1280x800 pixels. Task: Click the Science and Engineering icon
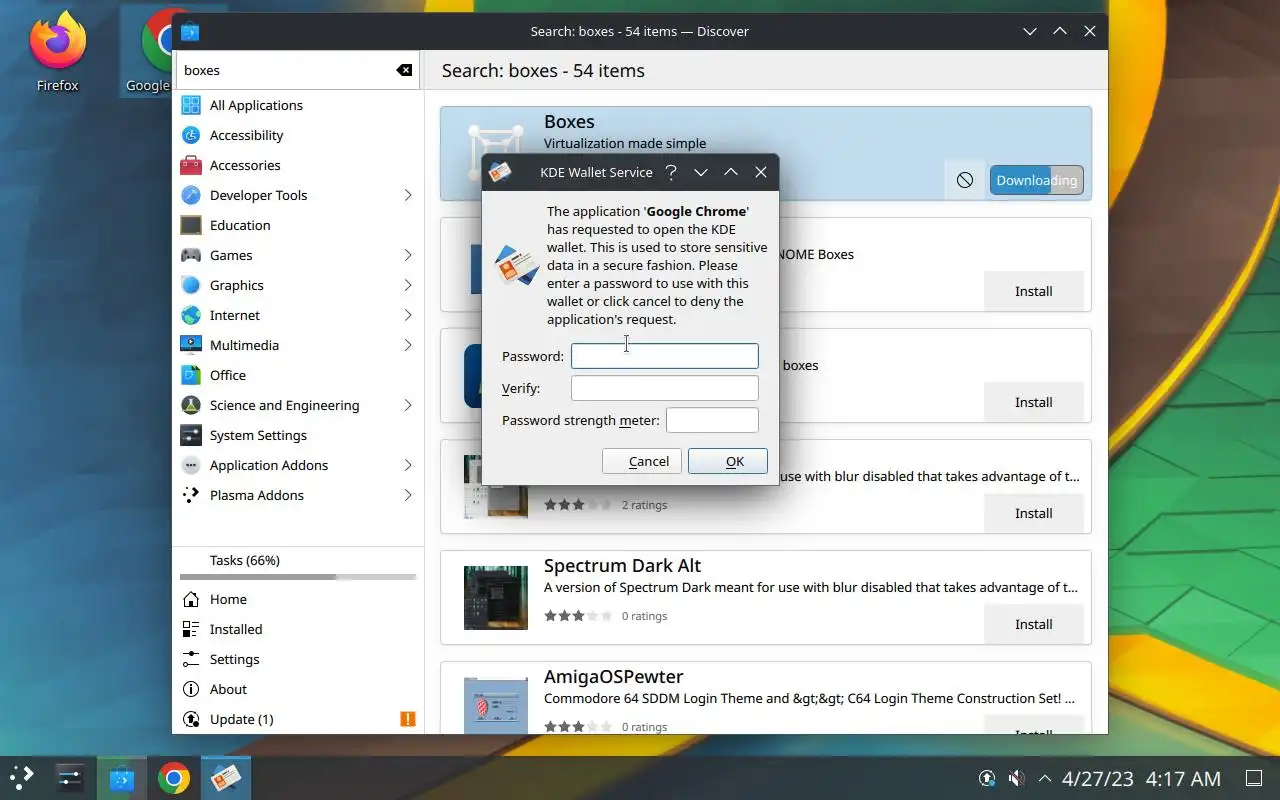(191, 405)
